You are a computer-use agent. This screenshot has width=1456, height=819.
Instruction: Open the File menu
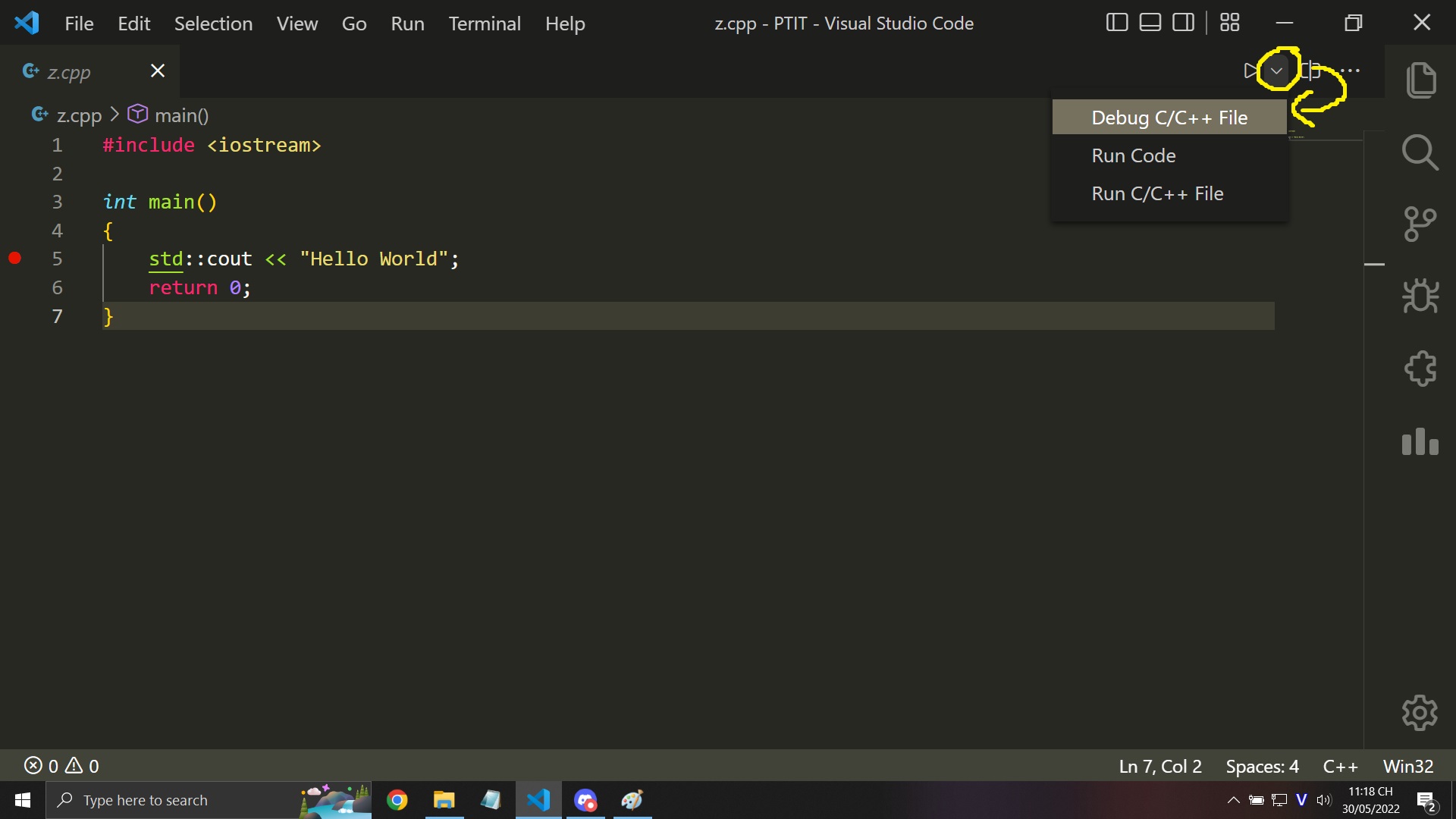(x=79, y=24)
